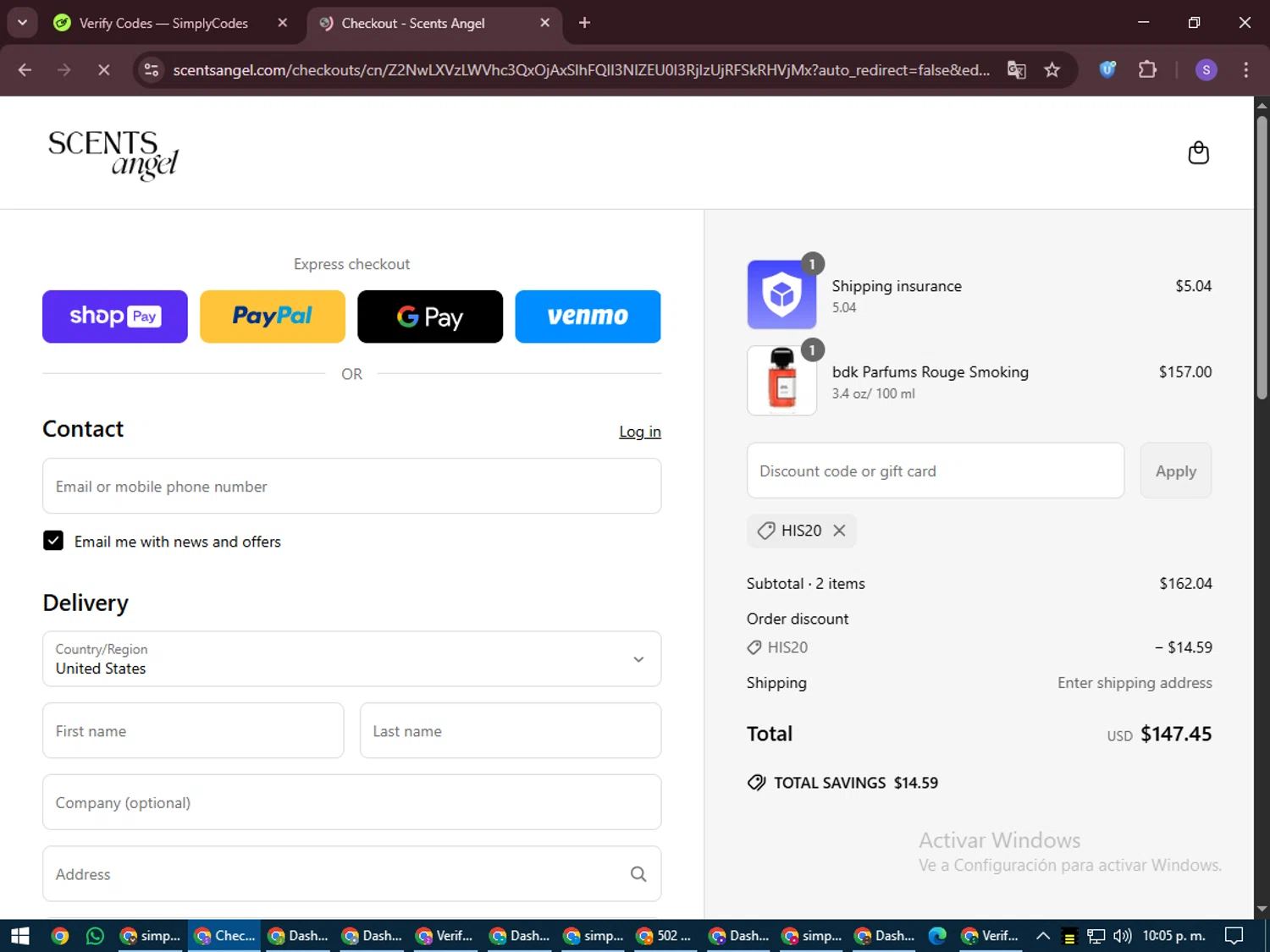
Task: Open the Windows Start menu
Action: click(19, 935)
